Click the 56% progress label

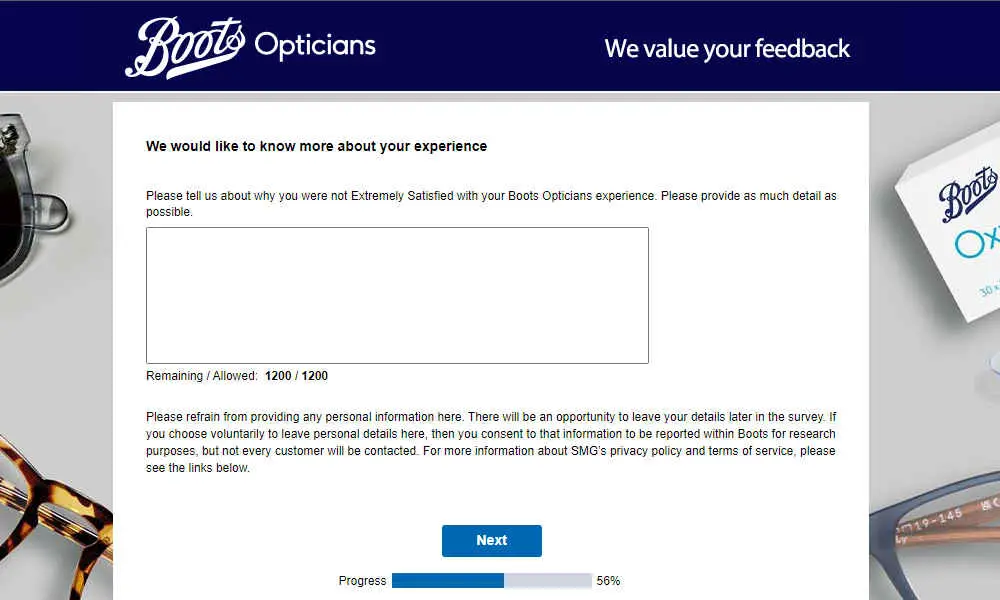(608, 581)
